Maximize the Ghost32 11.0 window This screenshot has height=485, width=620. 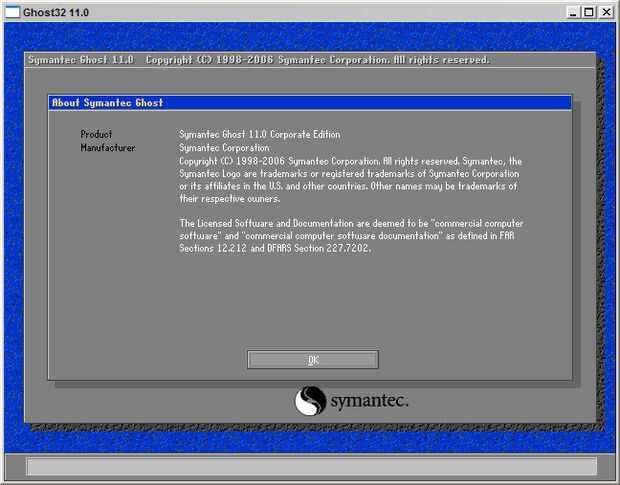coord(589,12)
